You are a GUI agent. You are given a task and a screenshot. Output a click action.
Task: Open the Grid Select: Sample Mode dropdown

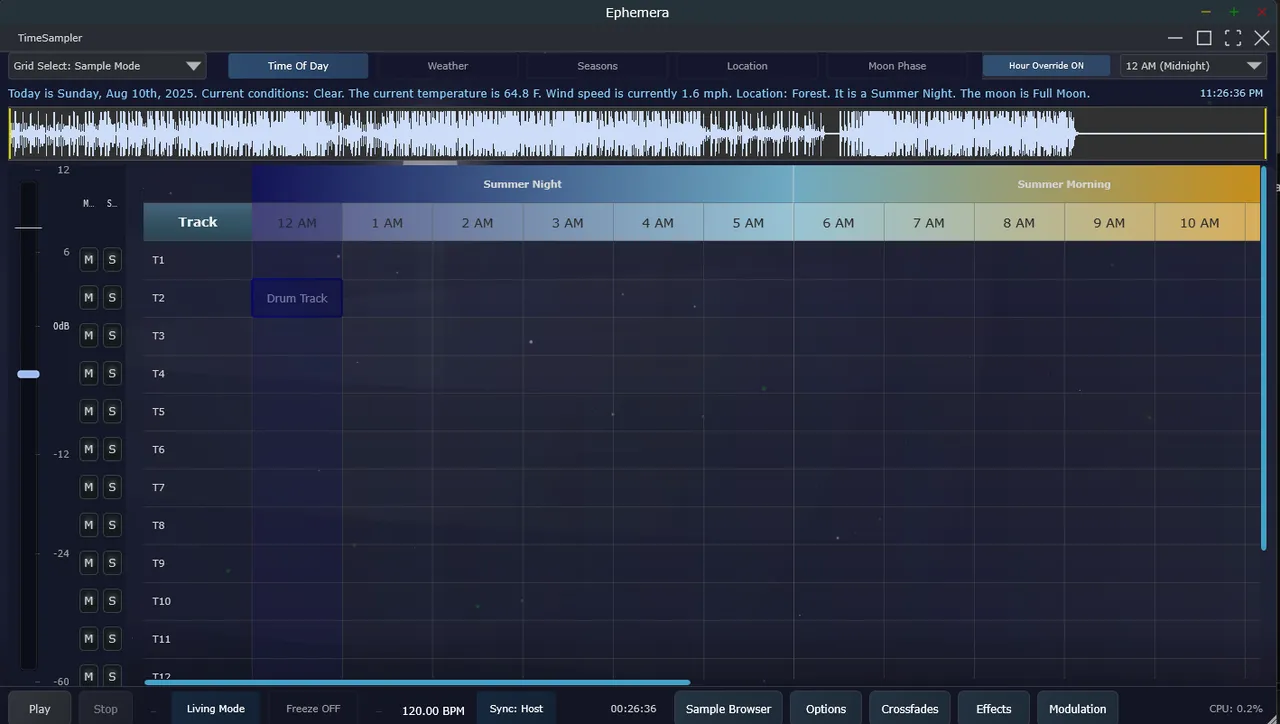pyautogui.click(x=107, y=66)
